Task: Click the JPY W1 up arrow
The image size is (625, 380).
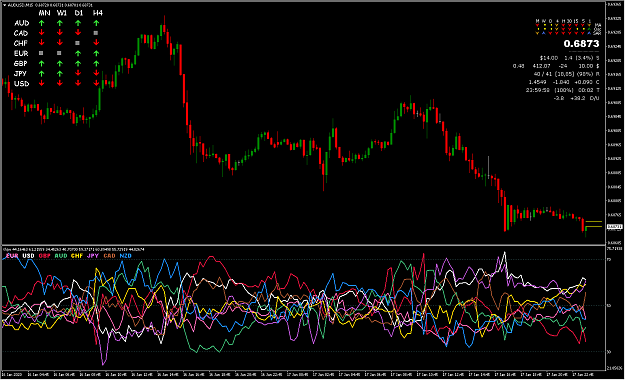Action: [60, 73]
